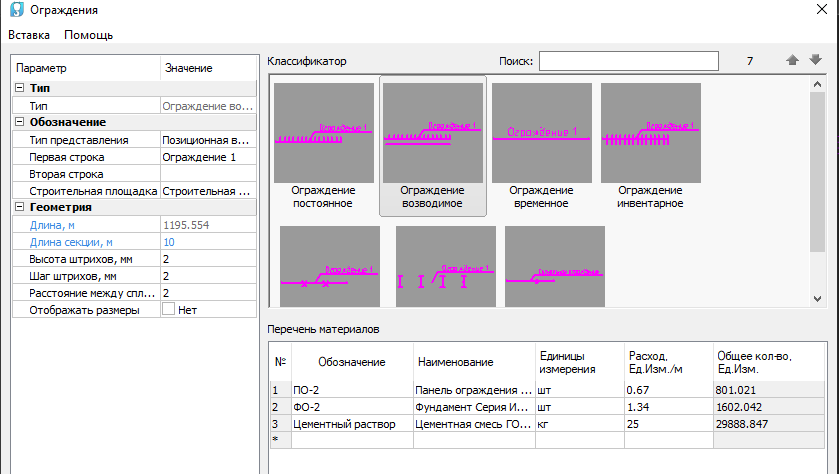Collapse the Тип property group

[x=20, y=88]
